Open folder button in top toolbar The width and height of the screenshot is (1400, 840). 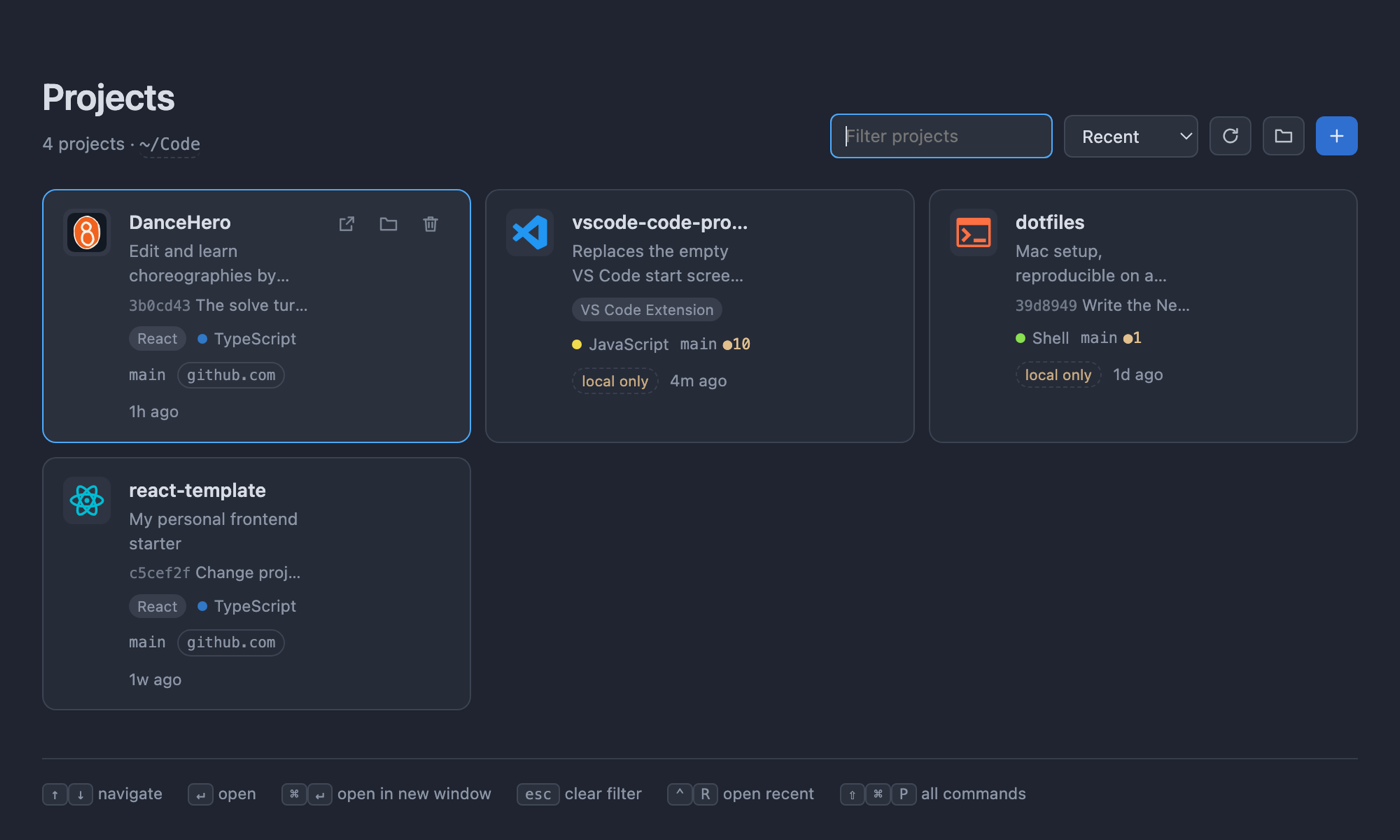[x=1284, y=136]
